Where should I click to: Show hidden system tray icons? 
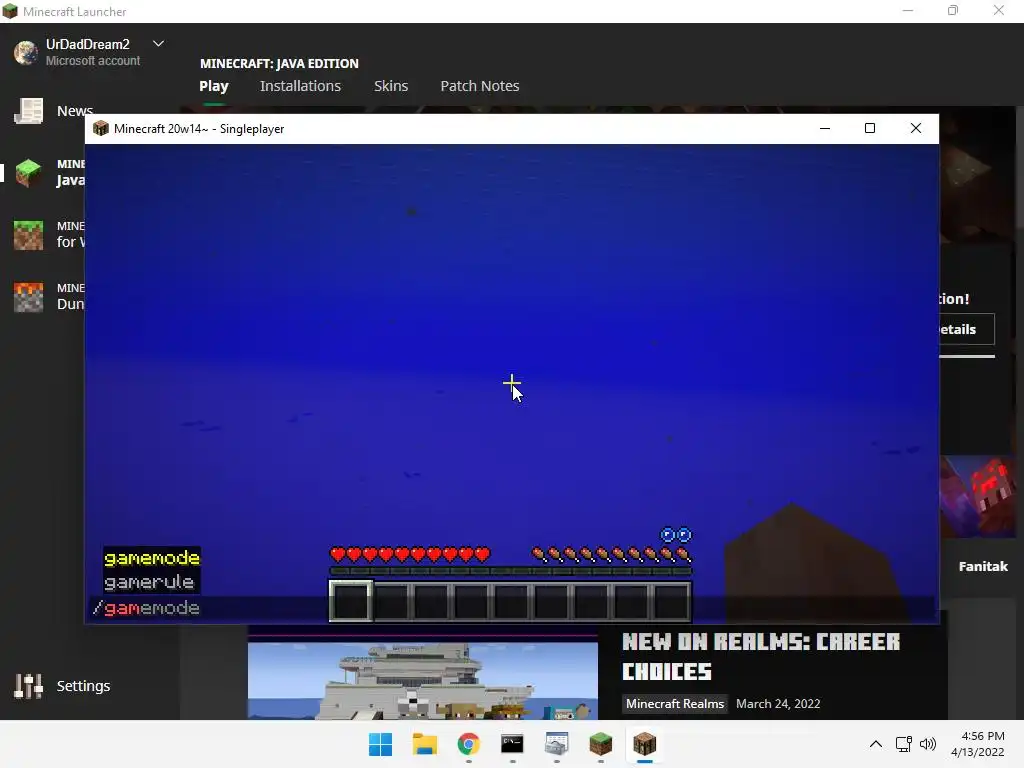(876, 744)
